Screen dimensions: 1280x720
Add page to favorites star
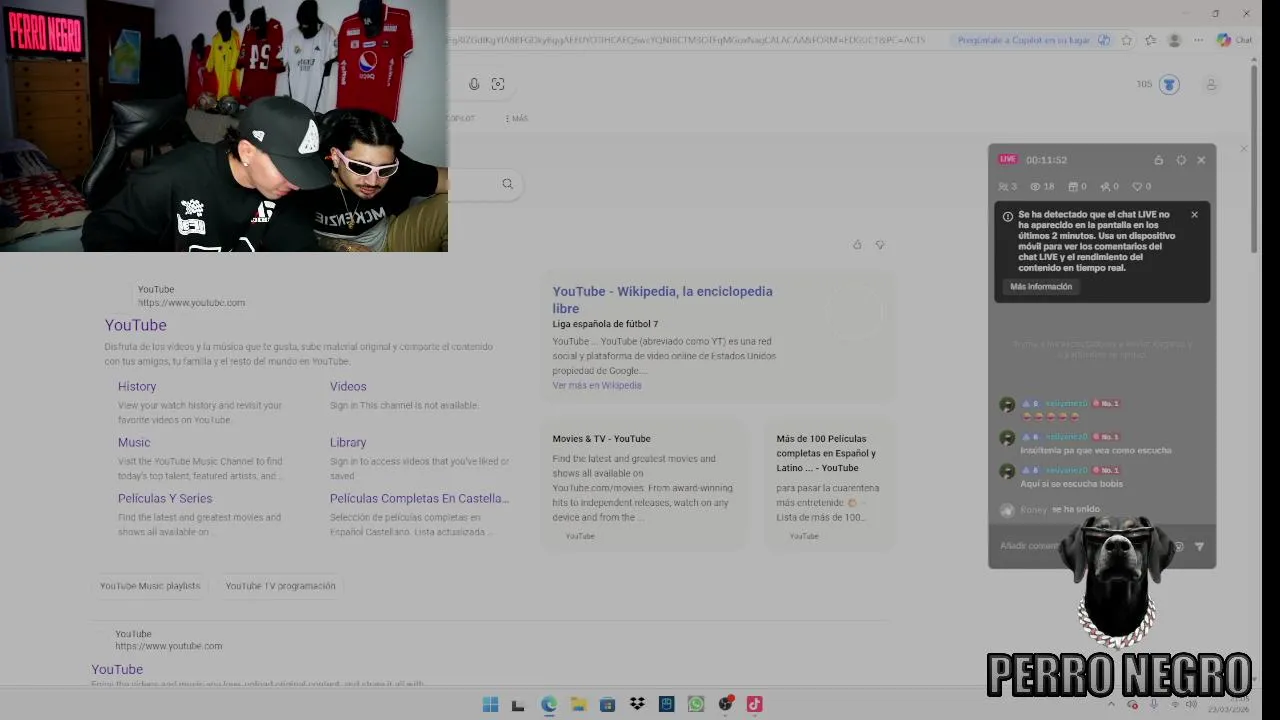click(x=1127, y=40)
